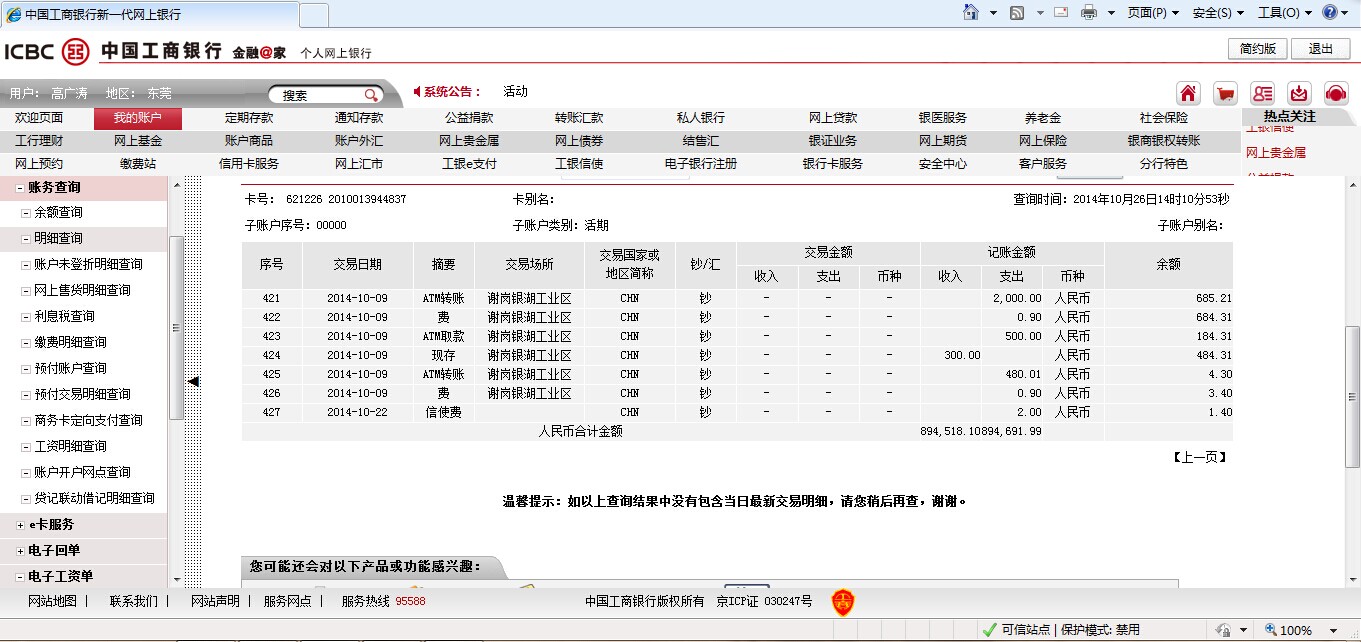Open the 页面(P) dropdown menu
Screen dimensions: 1361x642
click(x=1153, y=13)
